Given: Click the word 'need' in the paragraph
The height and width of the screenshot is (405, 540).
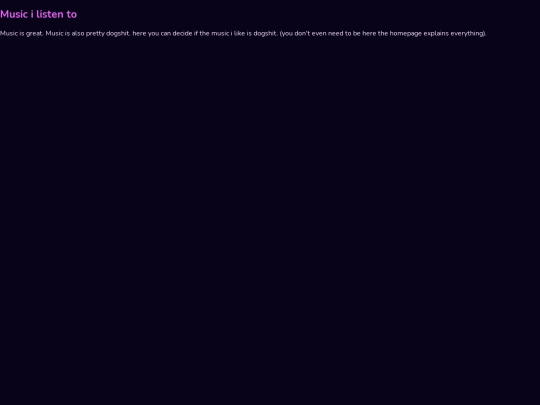Looking at the screenshot, I should coord(335,33).
